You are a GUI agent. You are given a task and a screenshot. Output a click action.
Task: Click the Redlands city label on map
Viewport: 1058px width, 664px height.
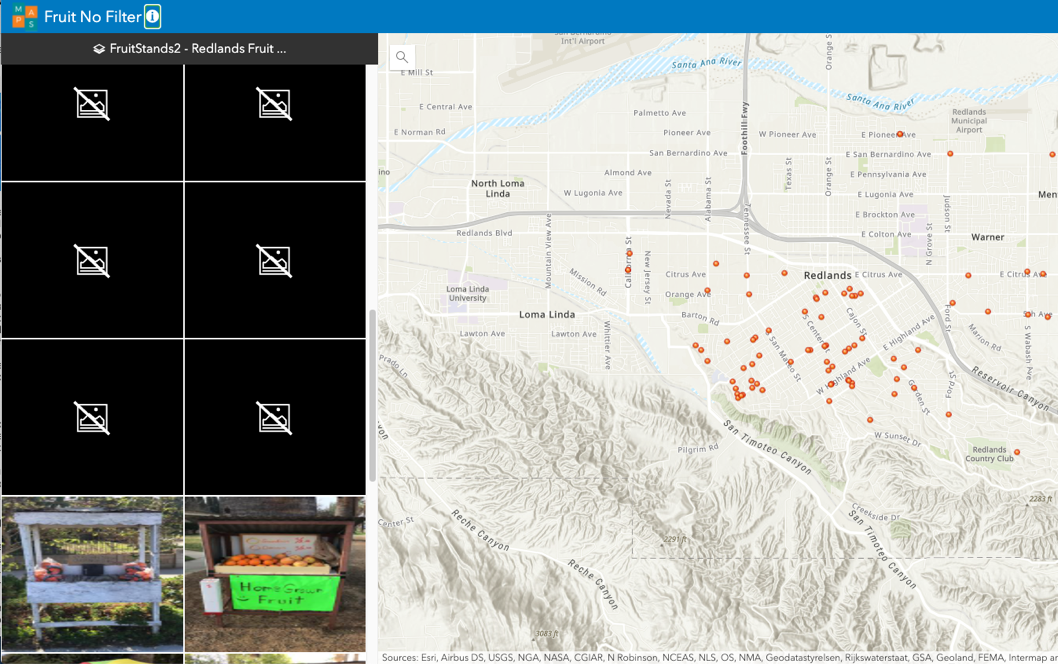pos(827,275)
